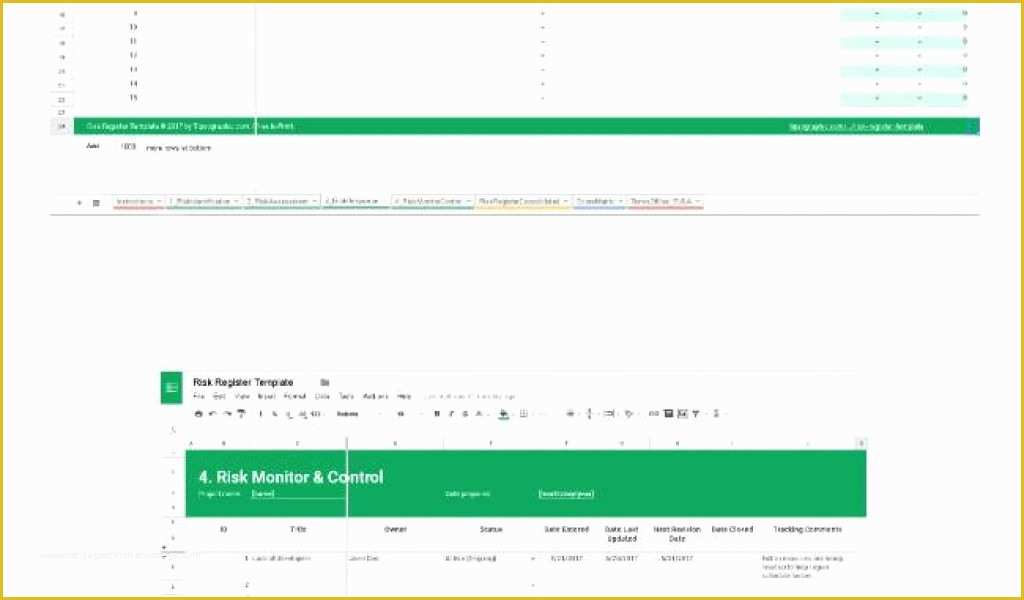Open the Status dropdown for row 2

533,586
